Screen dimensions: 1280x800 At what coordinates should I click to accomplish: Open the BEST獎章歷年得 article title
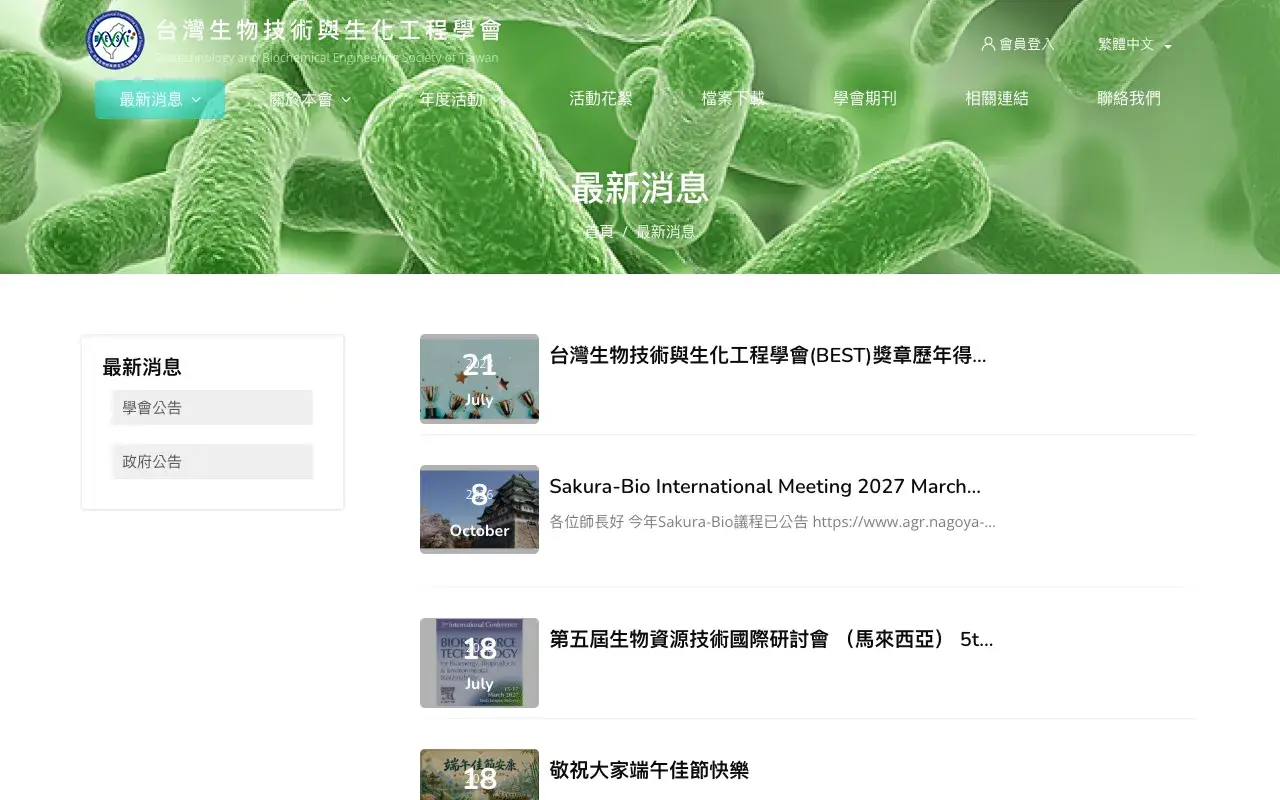pyautogui.click(x=768, y=355)
